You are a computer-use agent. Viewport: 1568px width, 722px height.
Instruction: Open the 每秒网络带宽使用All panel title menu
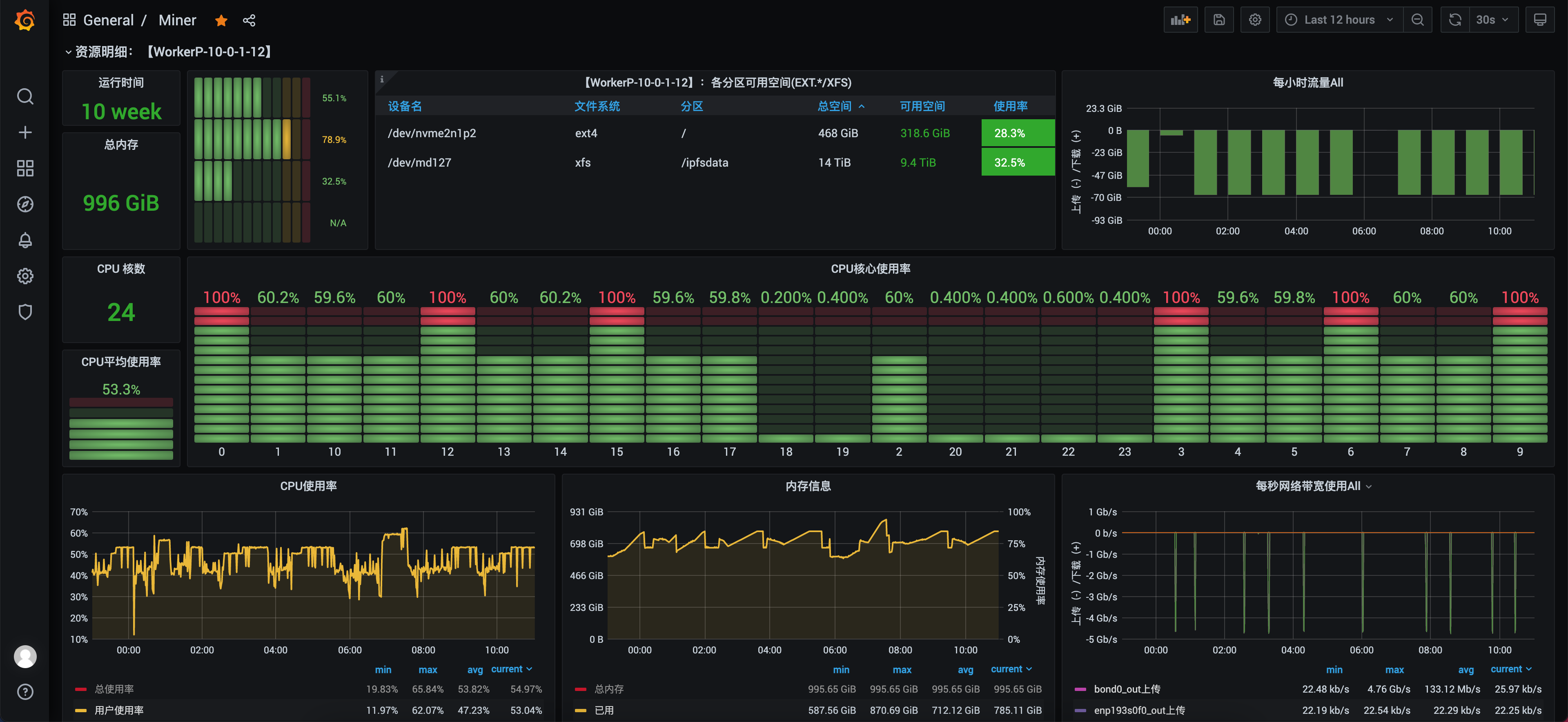[1307, 486]
